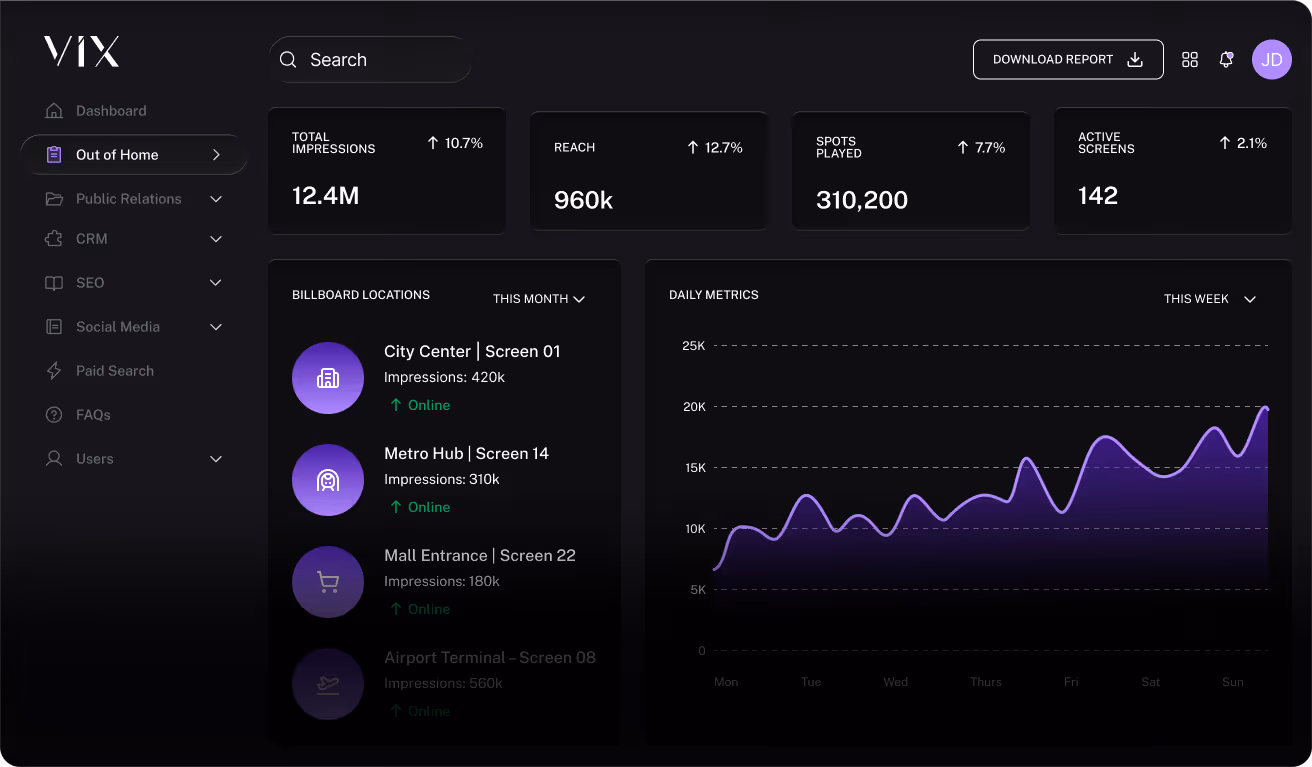Open the Out of Home arrow
The width and height of the screenshot is (1312, 767).
pyautogui.click(x=216, y=155)
